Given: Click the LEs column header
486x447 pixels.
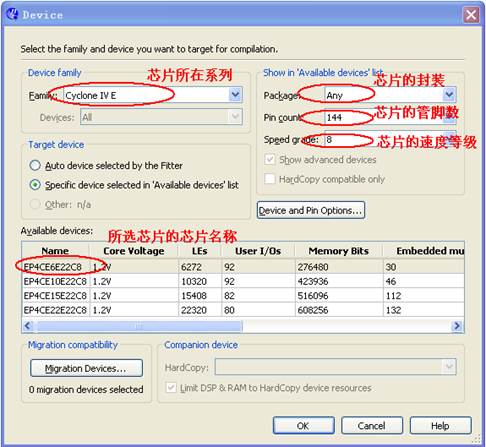Looking at the screenshot, I should (x=200, y=251).
